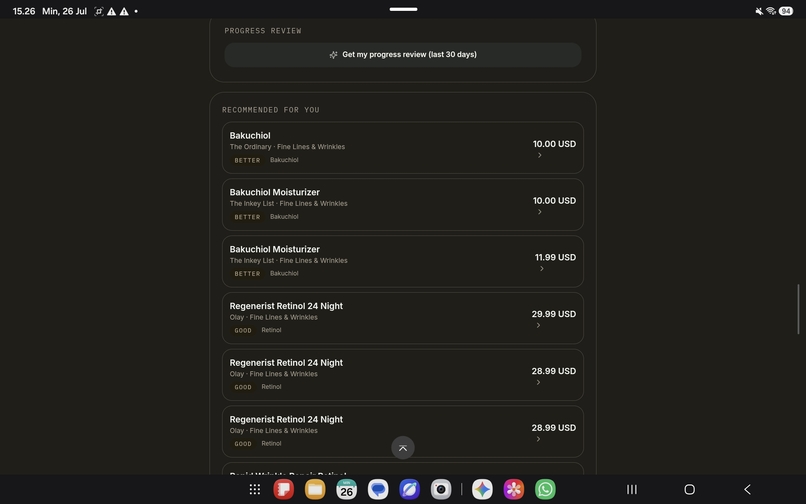Launch Samsung Notes from the taskbar
Viewport: 806px width, 504px height.
click(x=284, y=489)
